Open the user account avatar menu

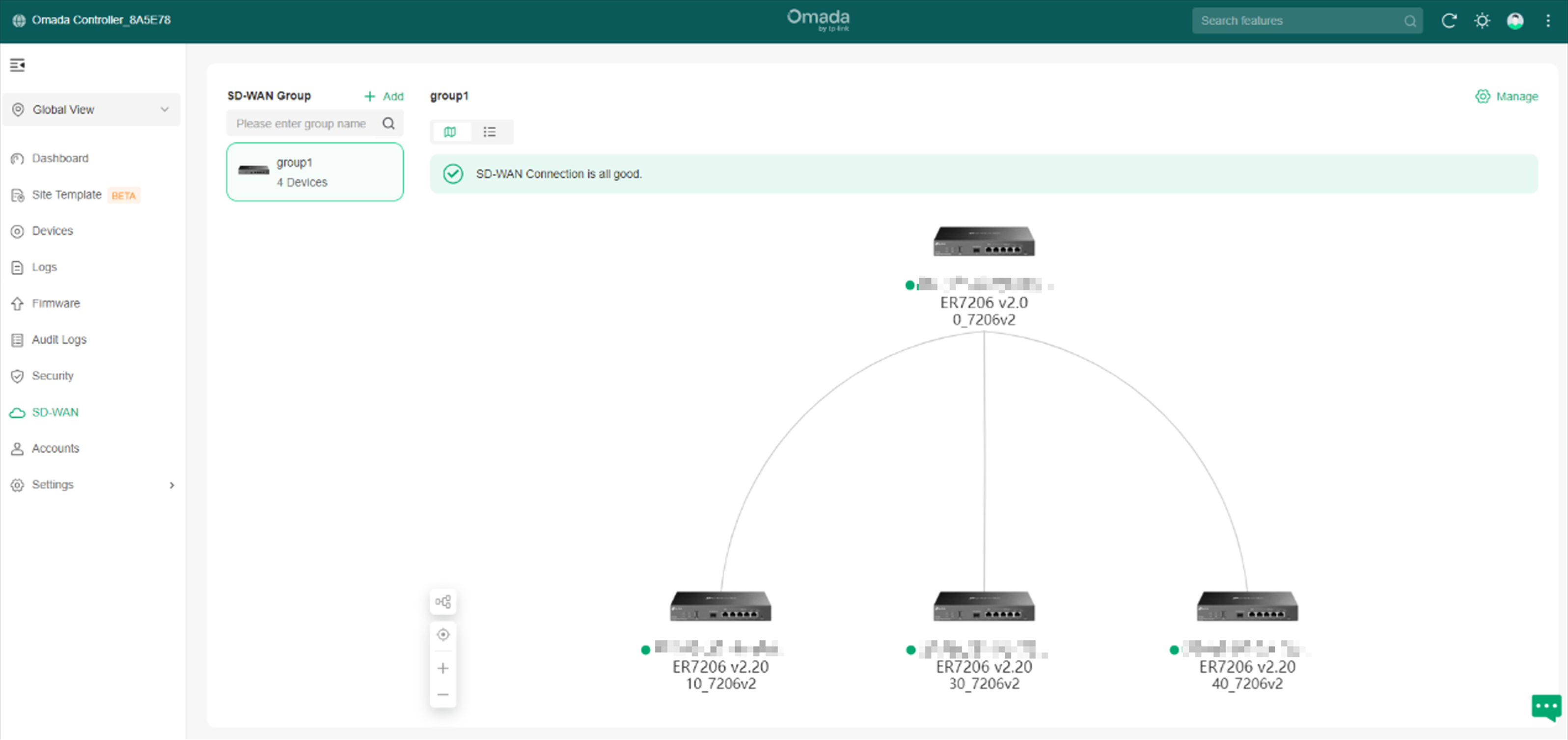(1515, 21)
